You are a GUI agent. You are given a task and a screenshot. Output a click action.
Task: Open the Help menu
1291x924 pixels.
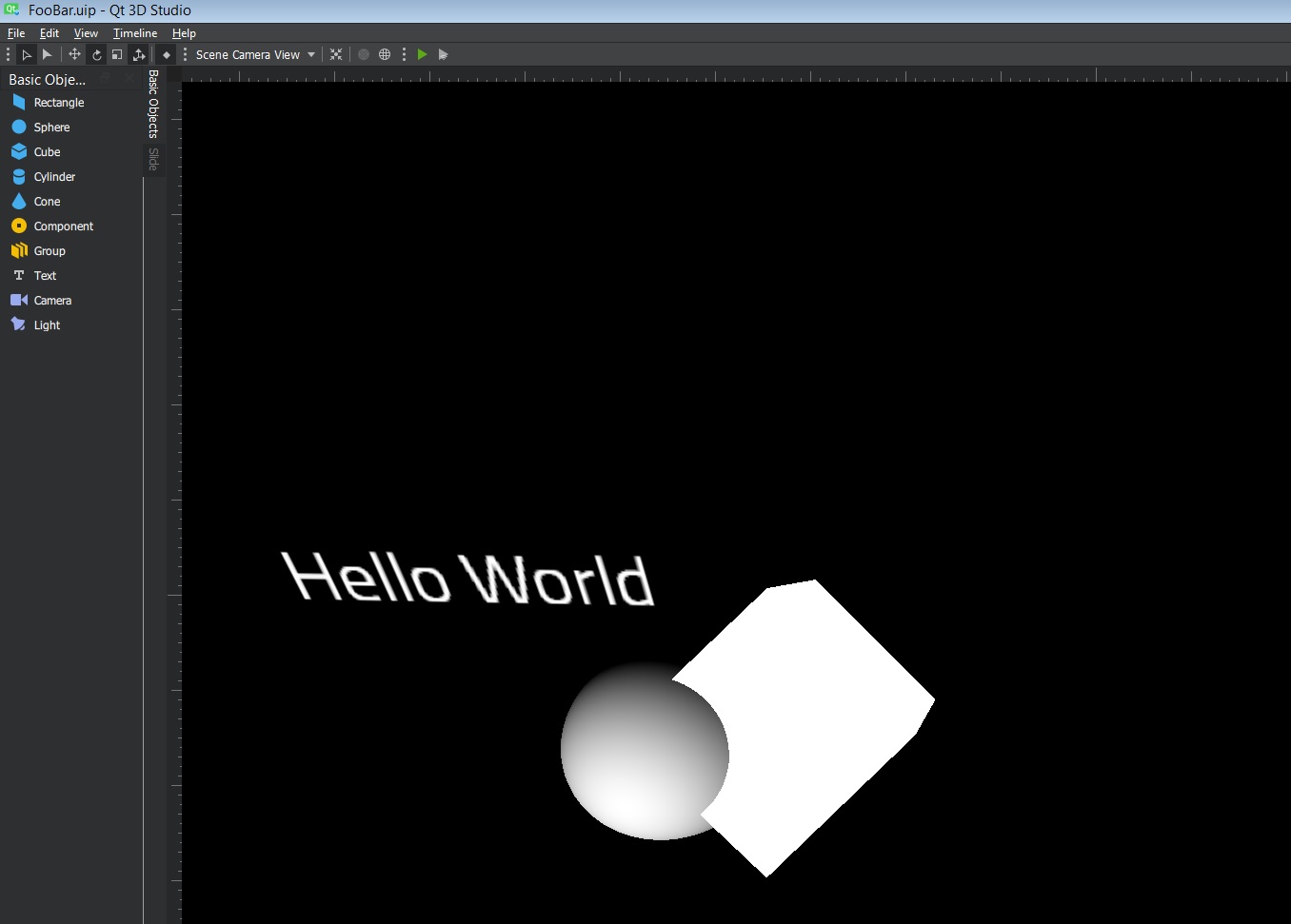point(184,33)
